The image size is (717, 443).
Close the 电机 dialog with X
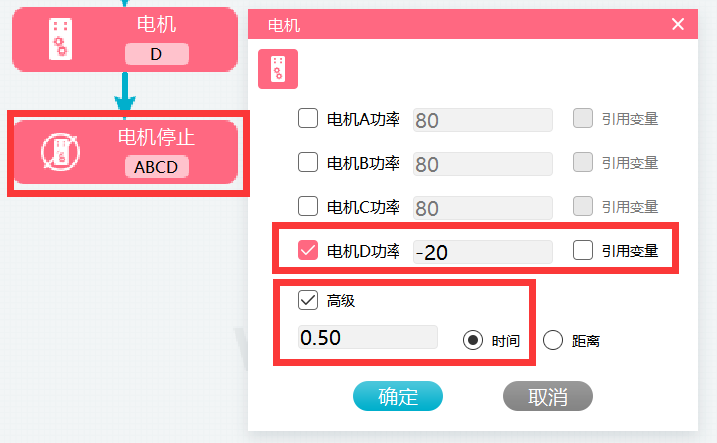point(678,24)
